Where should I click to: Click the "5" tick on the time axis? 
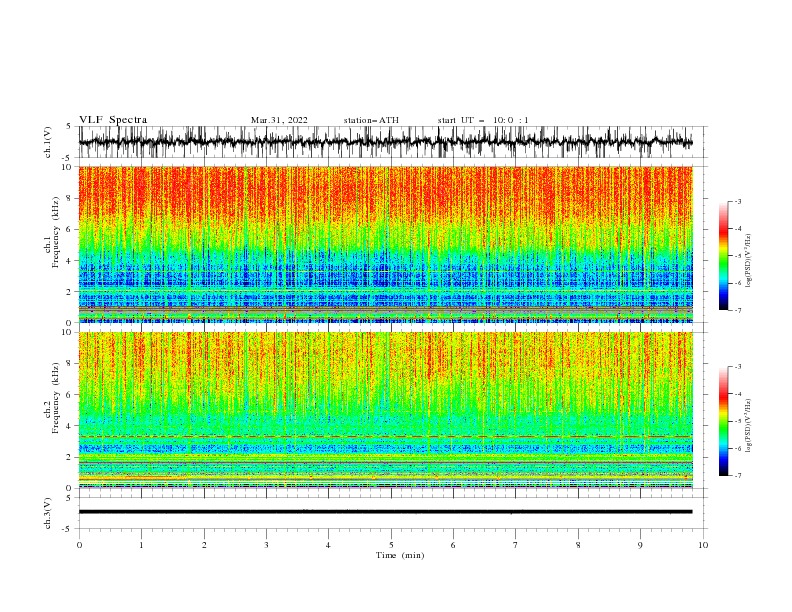[x=391, y=545]
